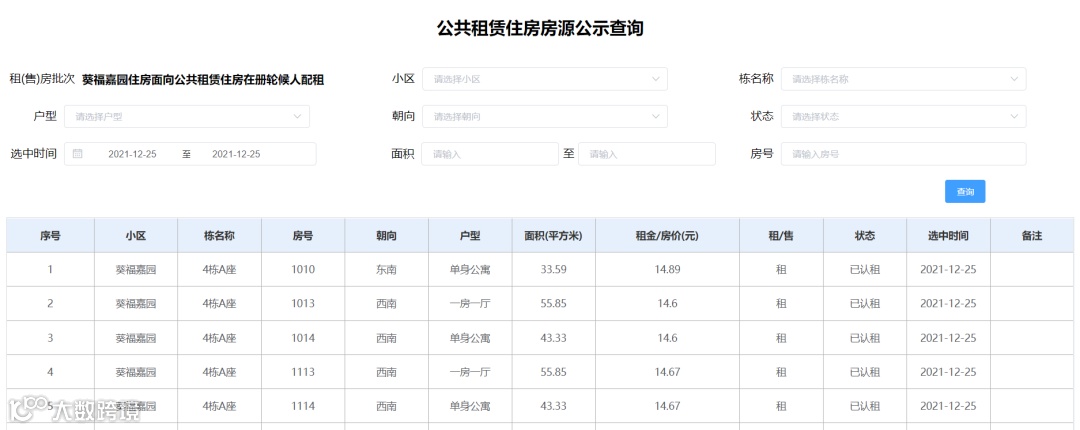Focus the maximum 面积 input field
1080x430 pixels.
point(647,154)
